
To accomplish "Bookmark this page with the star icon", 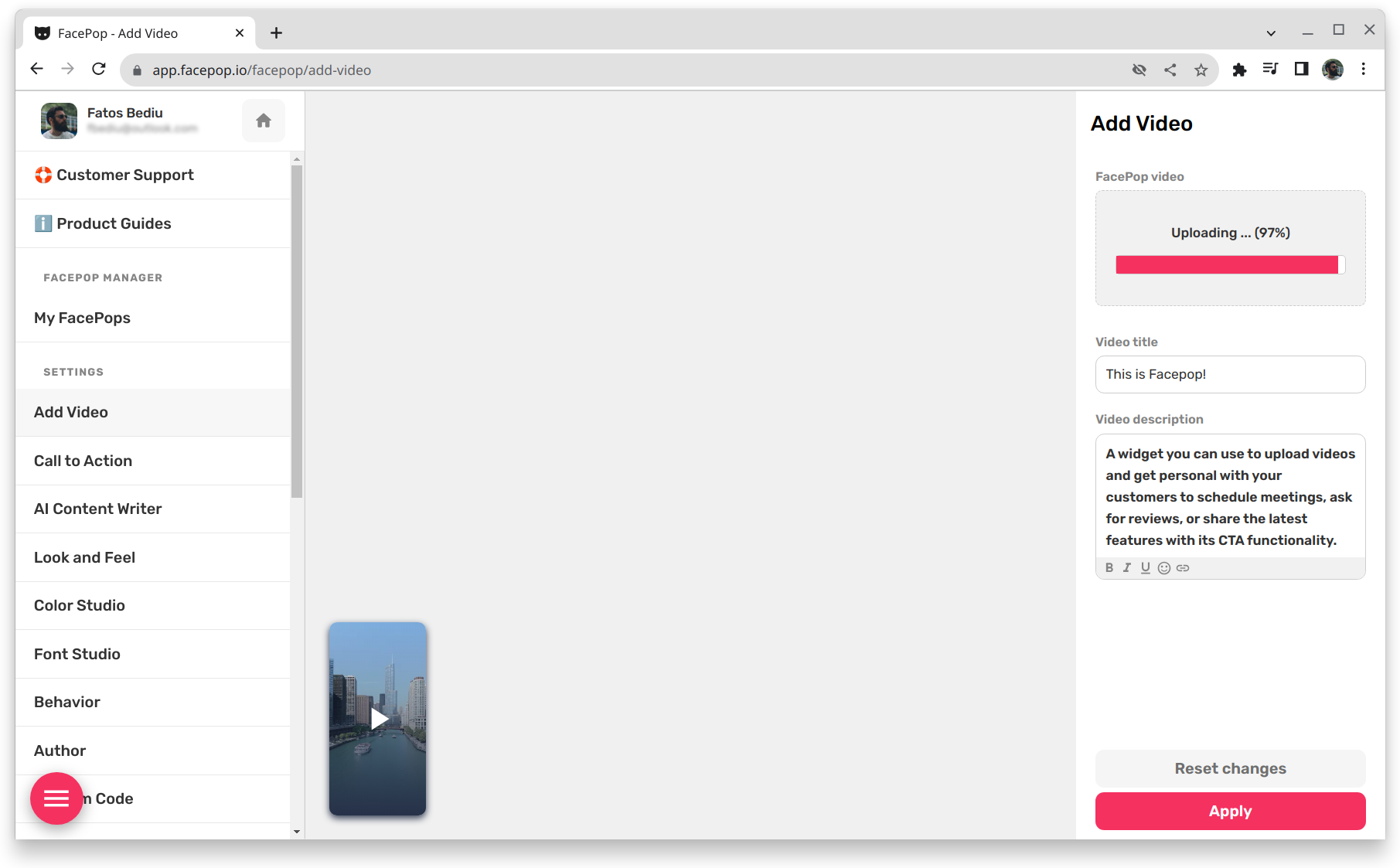I will pos(1201,70).
